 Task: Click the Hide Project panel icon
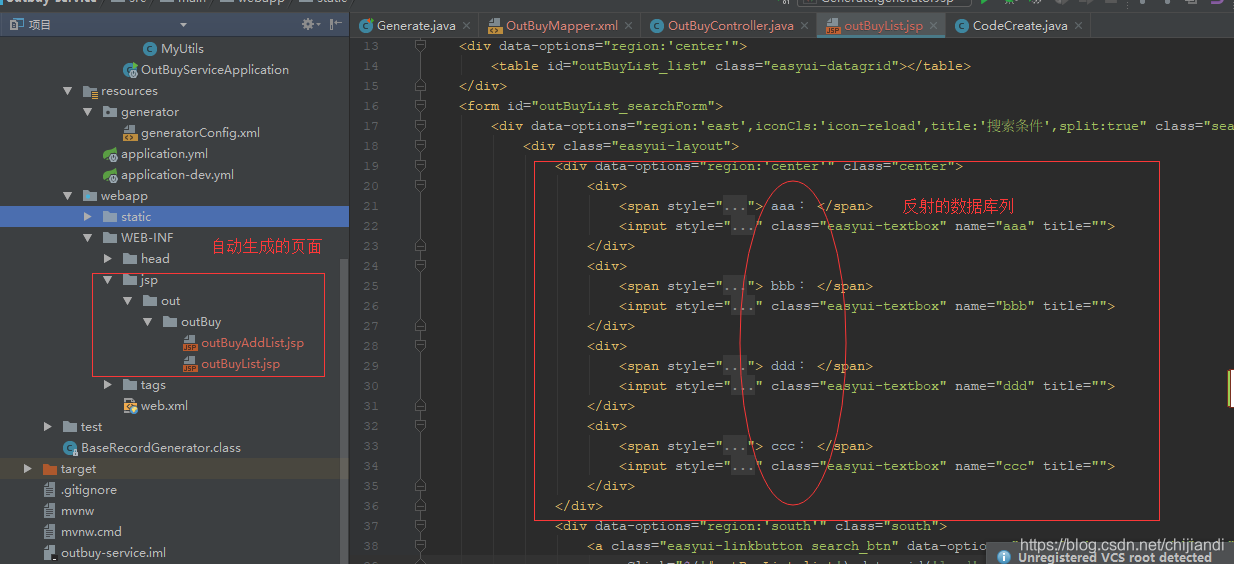coord(335,24)
